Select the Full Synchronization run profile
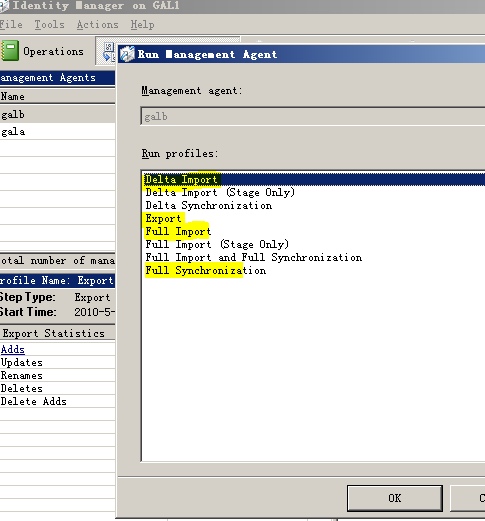The height and width of the screenshot is (521, 485). pyautogui.click(x=206, y=270)
